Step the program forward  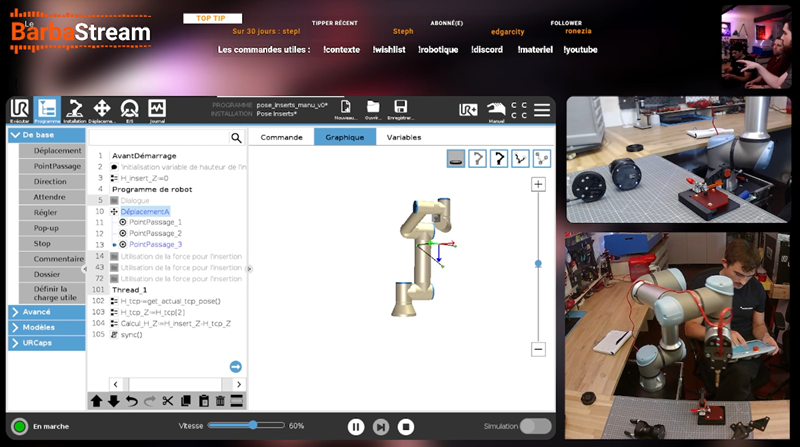tap(381, 427)
